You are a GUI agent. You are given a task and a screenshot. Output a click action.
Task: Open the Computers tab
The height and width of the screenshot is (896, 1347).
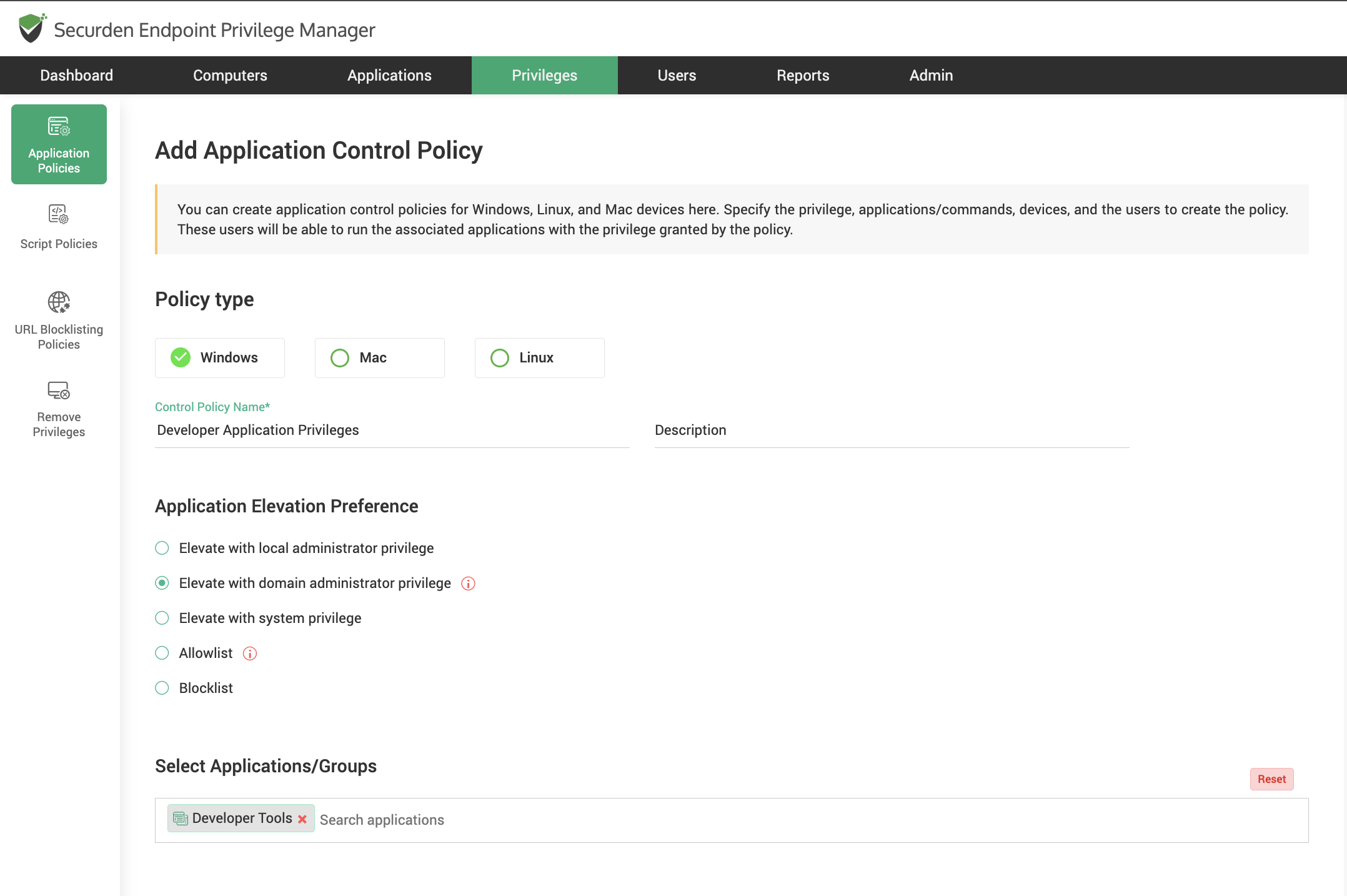pyautogui.click(x=230, y=76)
